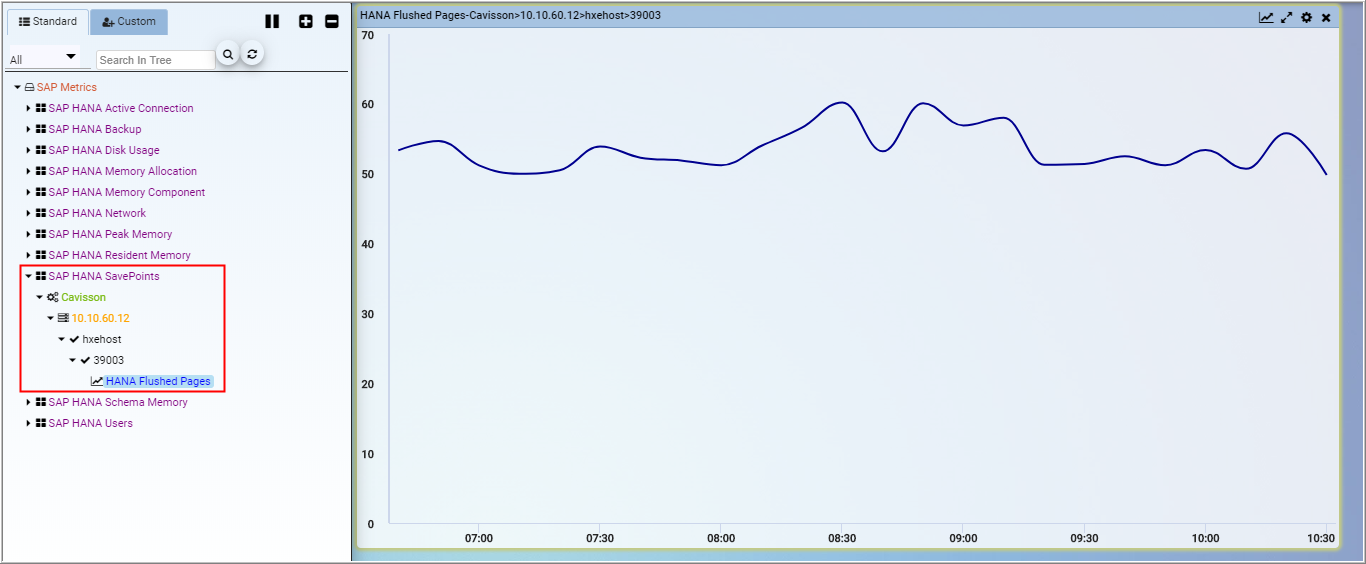Click checkmark icon beside hxehost
The height and width of the screenshot is (564, 1366).
[74, 339]
